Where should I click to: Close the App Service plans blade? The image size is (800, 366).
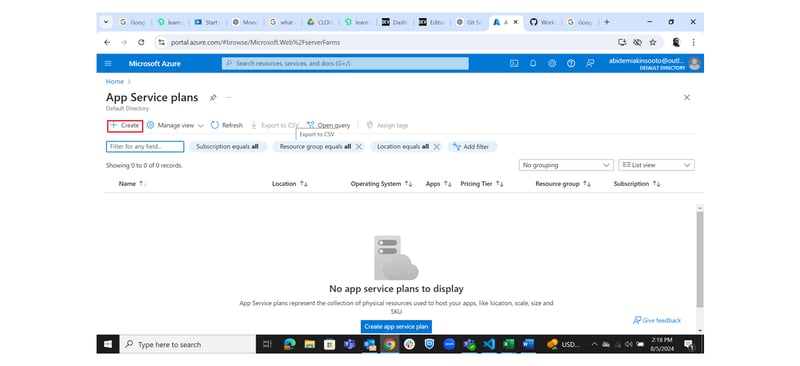tap(687, 97)
